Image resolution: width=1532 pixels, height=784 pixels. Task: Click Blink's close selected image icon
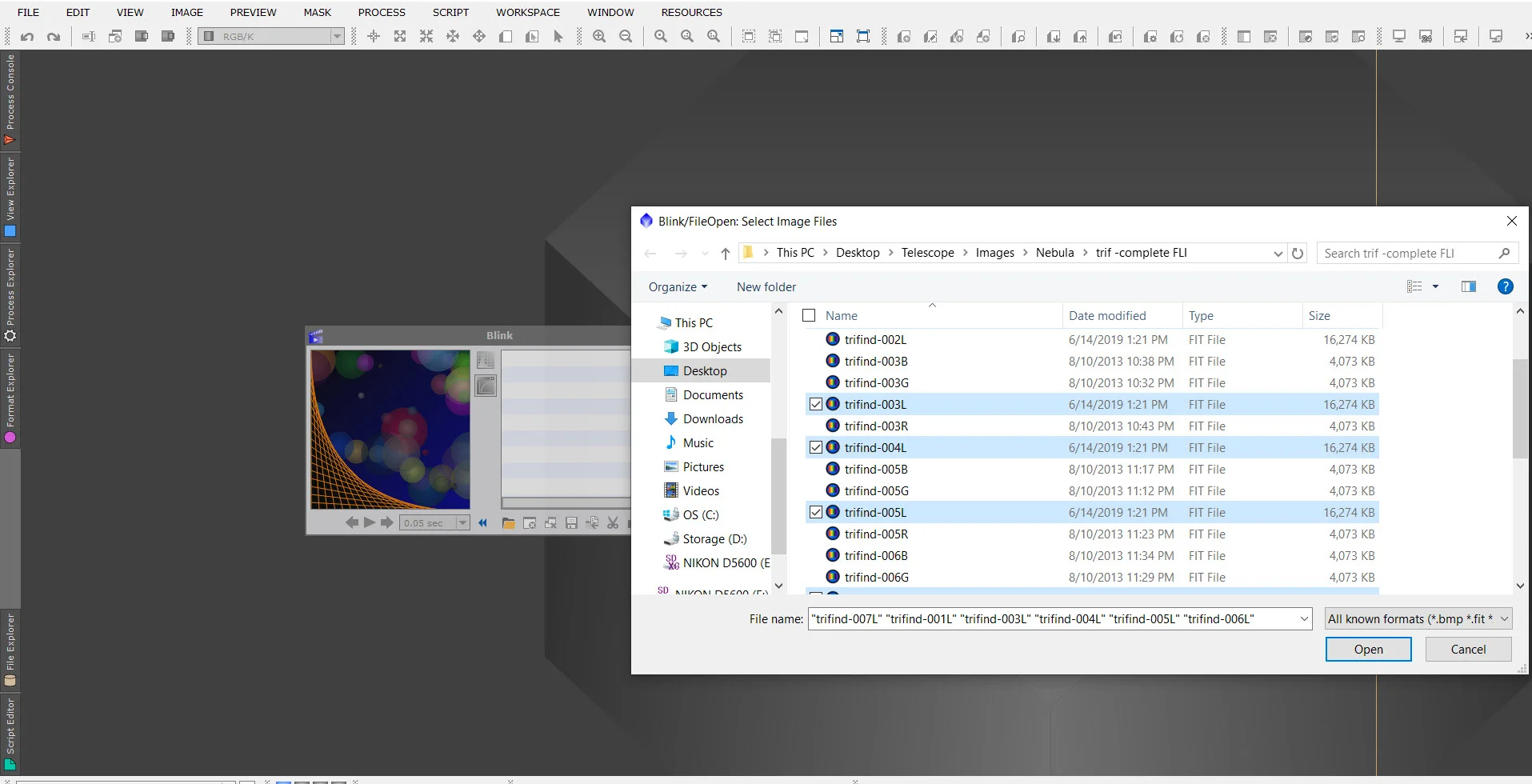coord(529,522)
